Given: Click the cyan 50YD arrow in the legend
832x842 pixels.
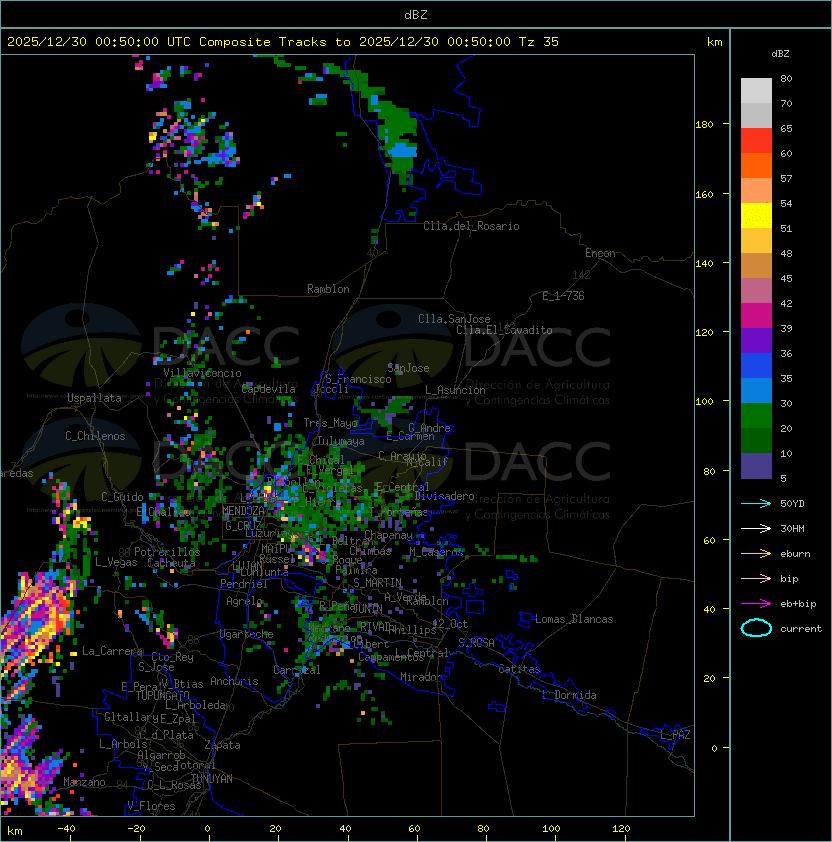Looking at the screenshot, I should coord(756,503).
